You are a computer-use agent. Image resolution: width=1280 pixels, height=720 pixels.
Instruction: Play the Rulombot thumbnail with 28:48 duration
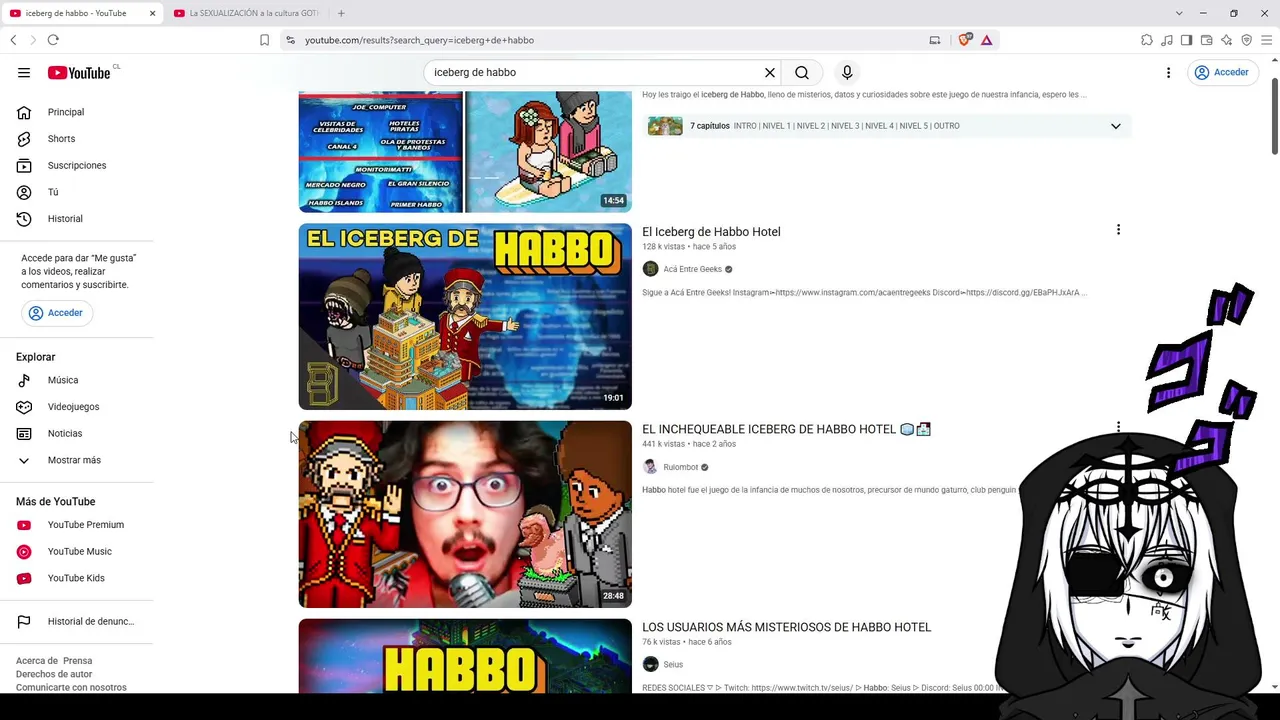coord(465,514)
